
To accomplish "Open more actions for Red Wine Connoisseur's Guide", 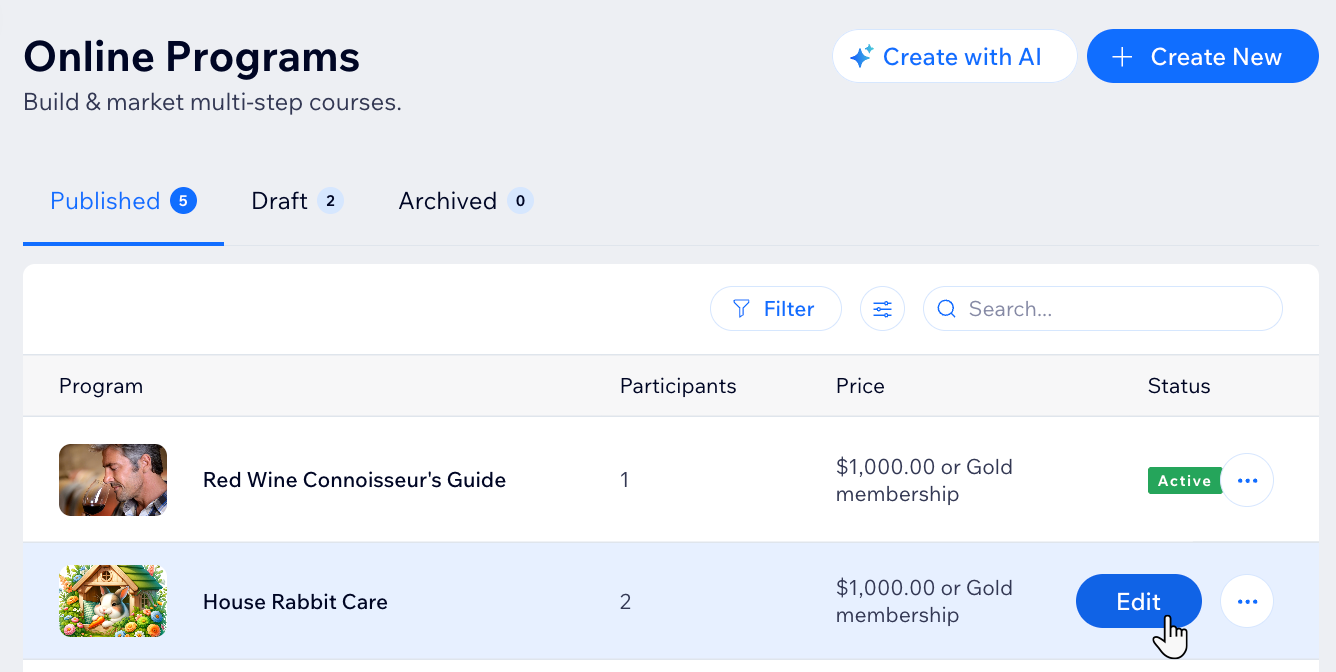I will click(1246, 481).
